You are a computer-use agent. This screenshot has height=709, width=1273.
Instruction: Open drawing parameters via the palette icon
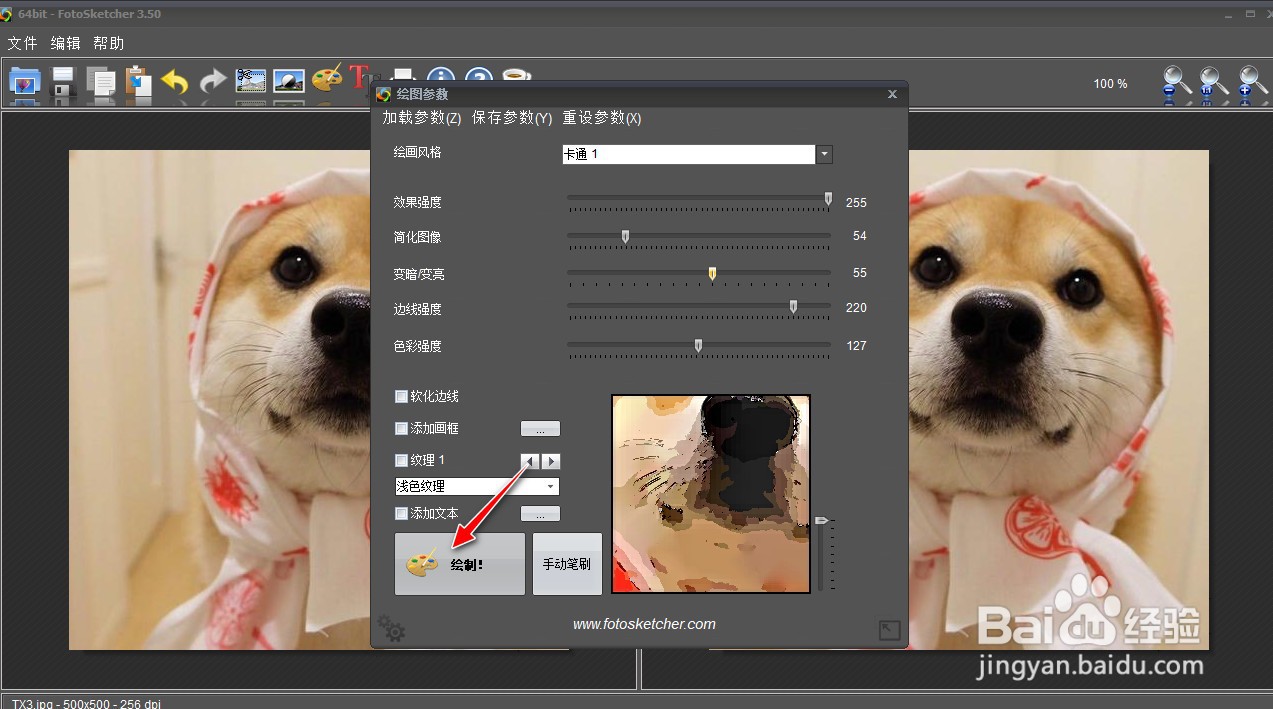[327, 80]
